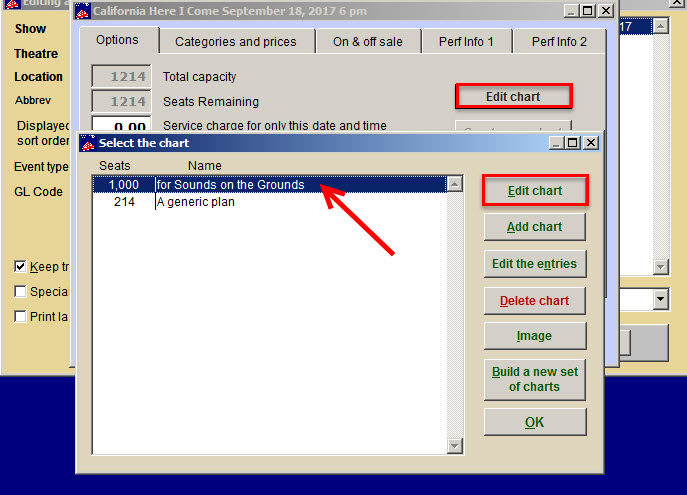Select the 214 seats cell

pos(124,202)
